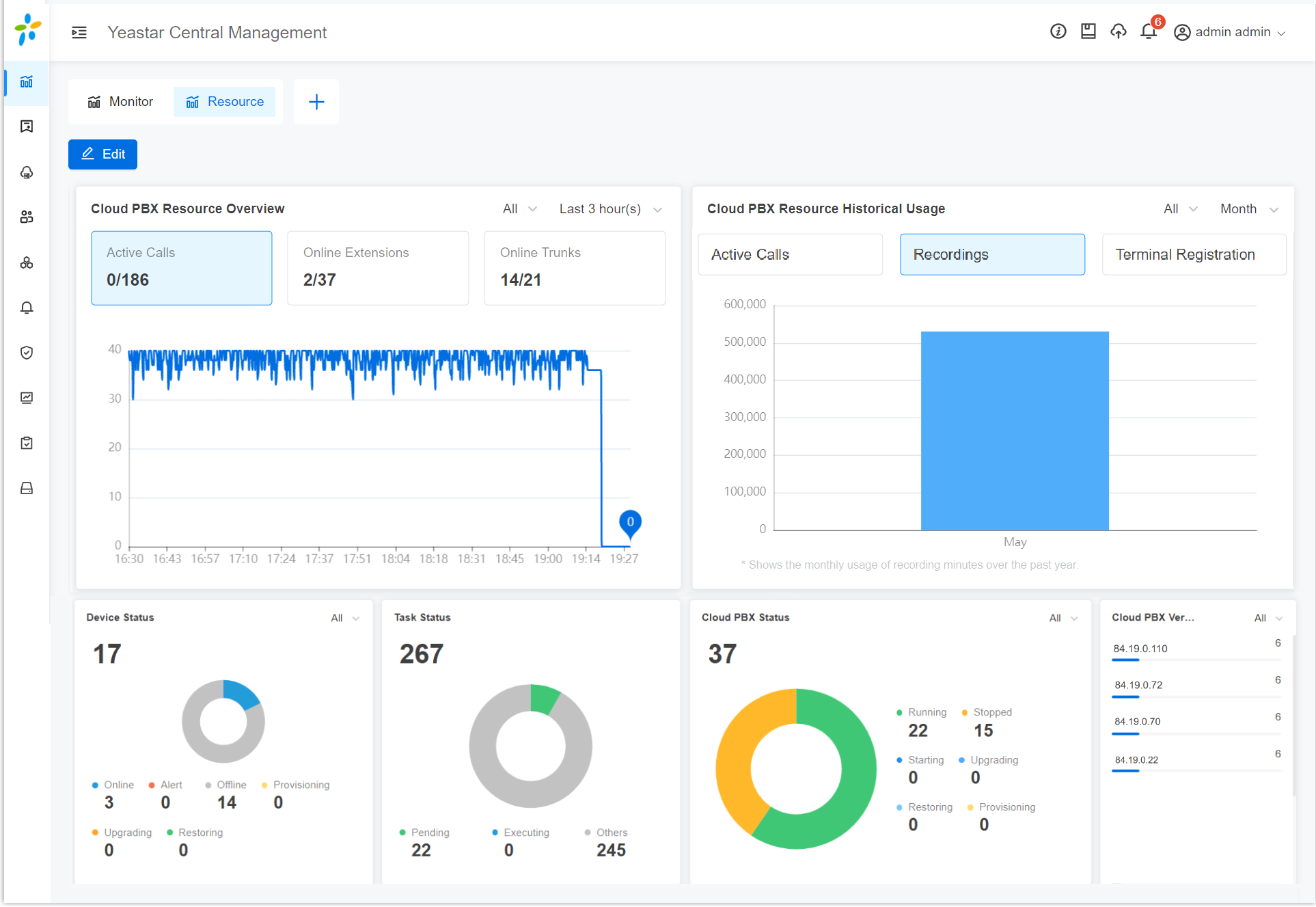Switch to the Monitor tab
The height and width of the screenshot is (907, 1316).
[121, 102]
